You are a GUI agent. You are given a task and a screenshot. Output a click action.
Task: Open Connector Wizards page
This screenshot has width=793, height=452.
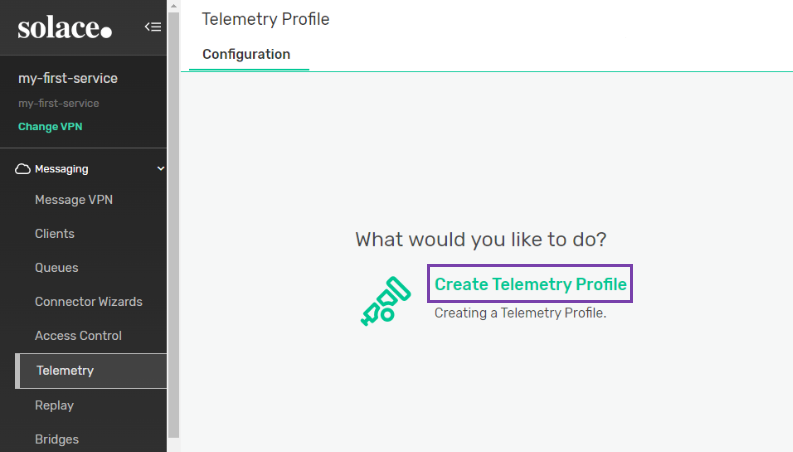click(x=88, y=302)
